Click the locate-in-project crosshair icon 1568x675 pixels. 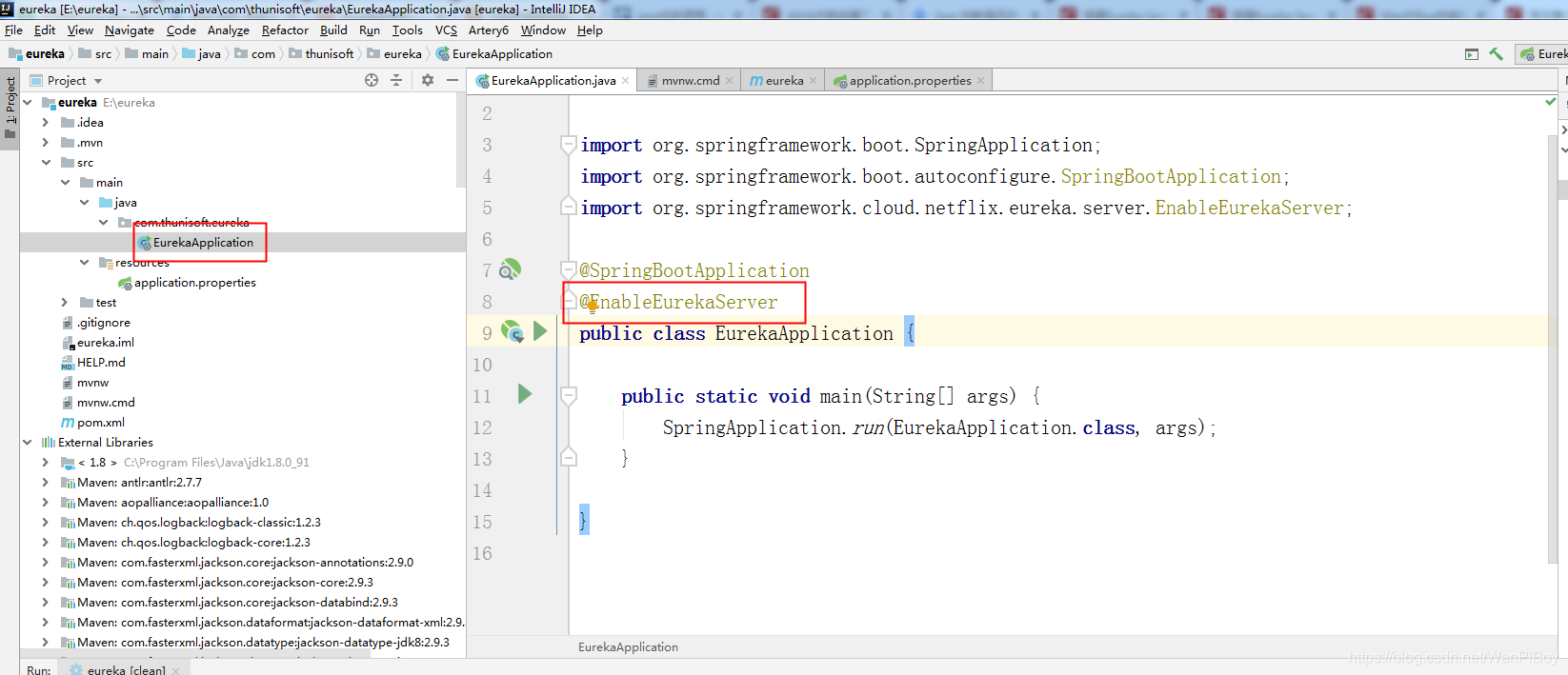(372, 80)
